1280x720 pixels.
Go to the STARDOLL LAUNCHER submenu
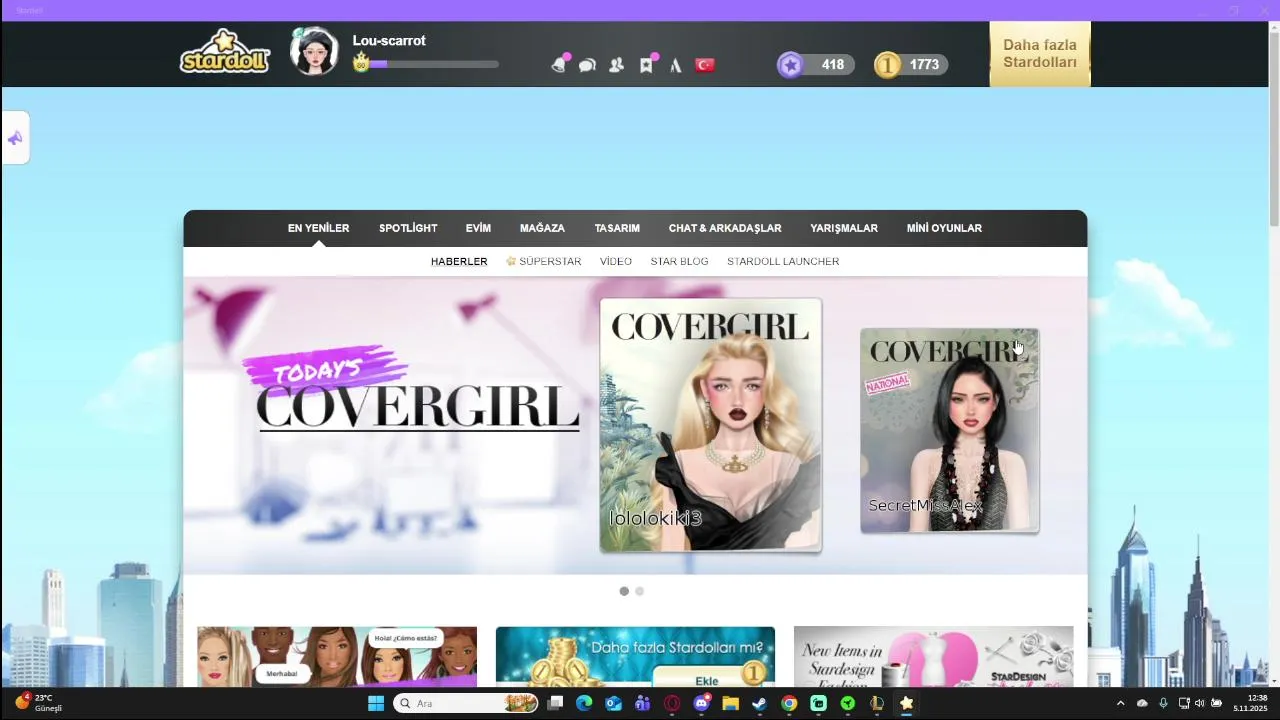click(783, 261)
